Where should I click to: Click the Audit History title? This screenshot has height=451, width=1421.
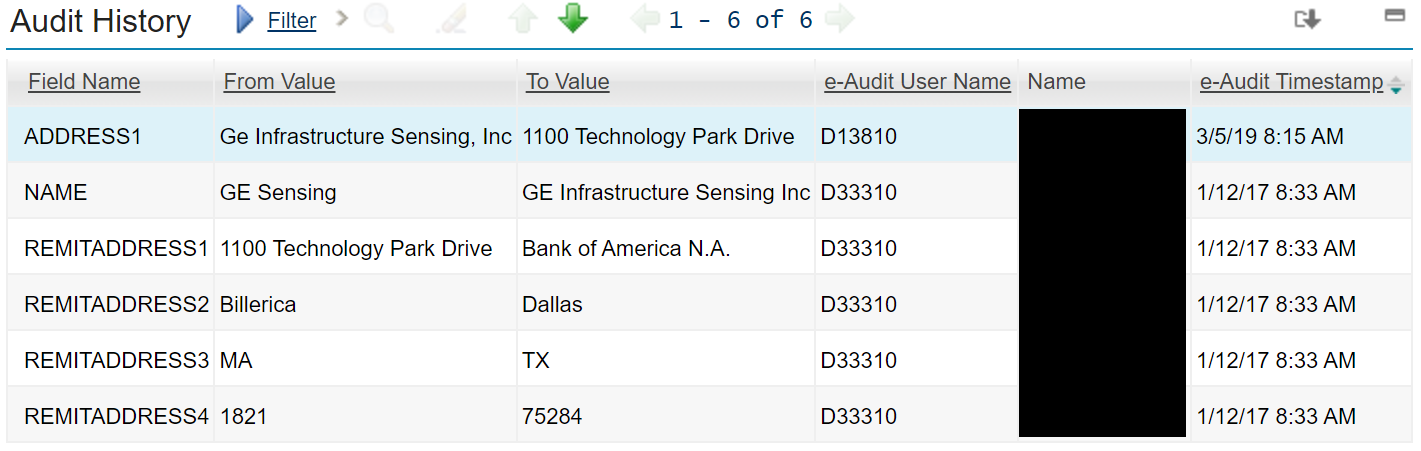tap(101, 21)
